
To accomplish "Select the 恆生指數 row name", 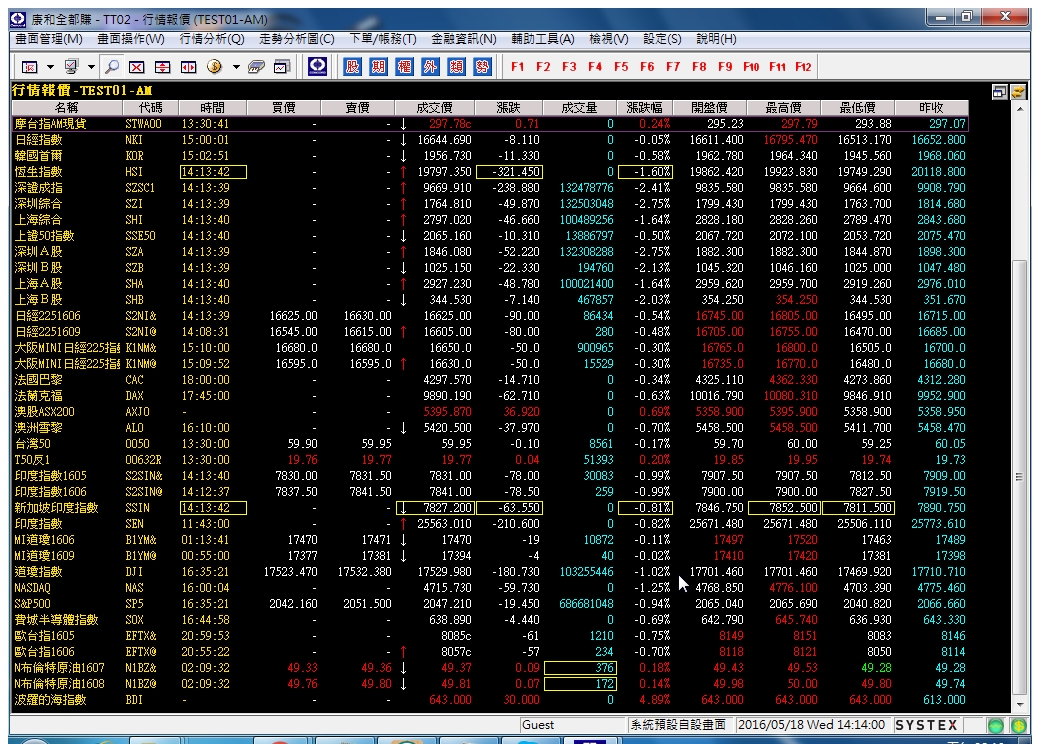I will click(38, 172).
